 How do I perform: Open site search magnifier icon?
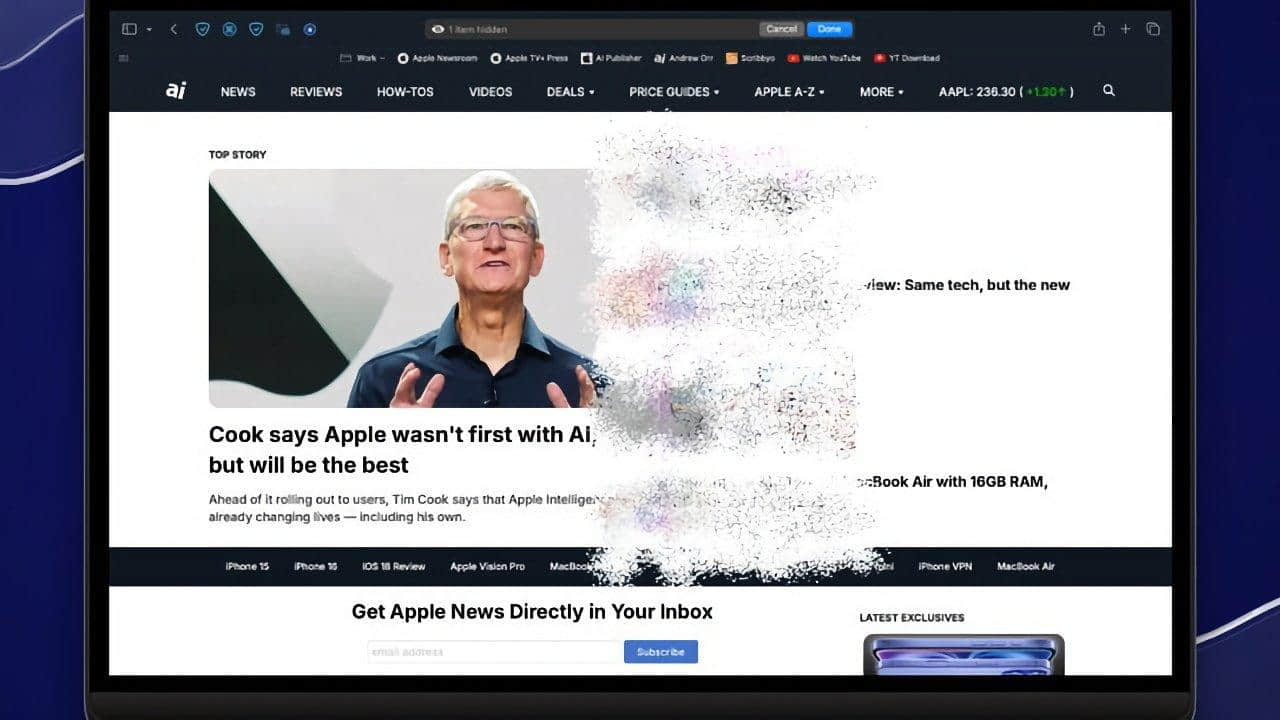tap(1108, 91)
